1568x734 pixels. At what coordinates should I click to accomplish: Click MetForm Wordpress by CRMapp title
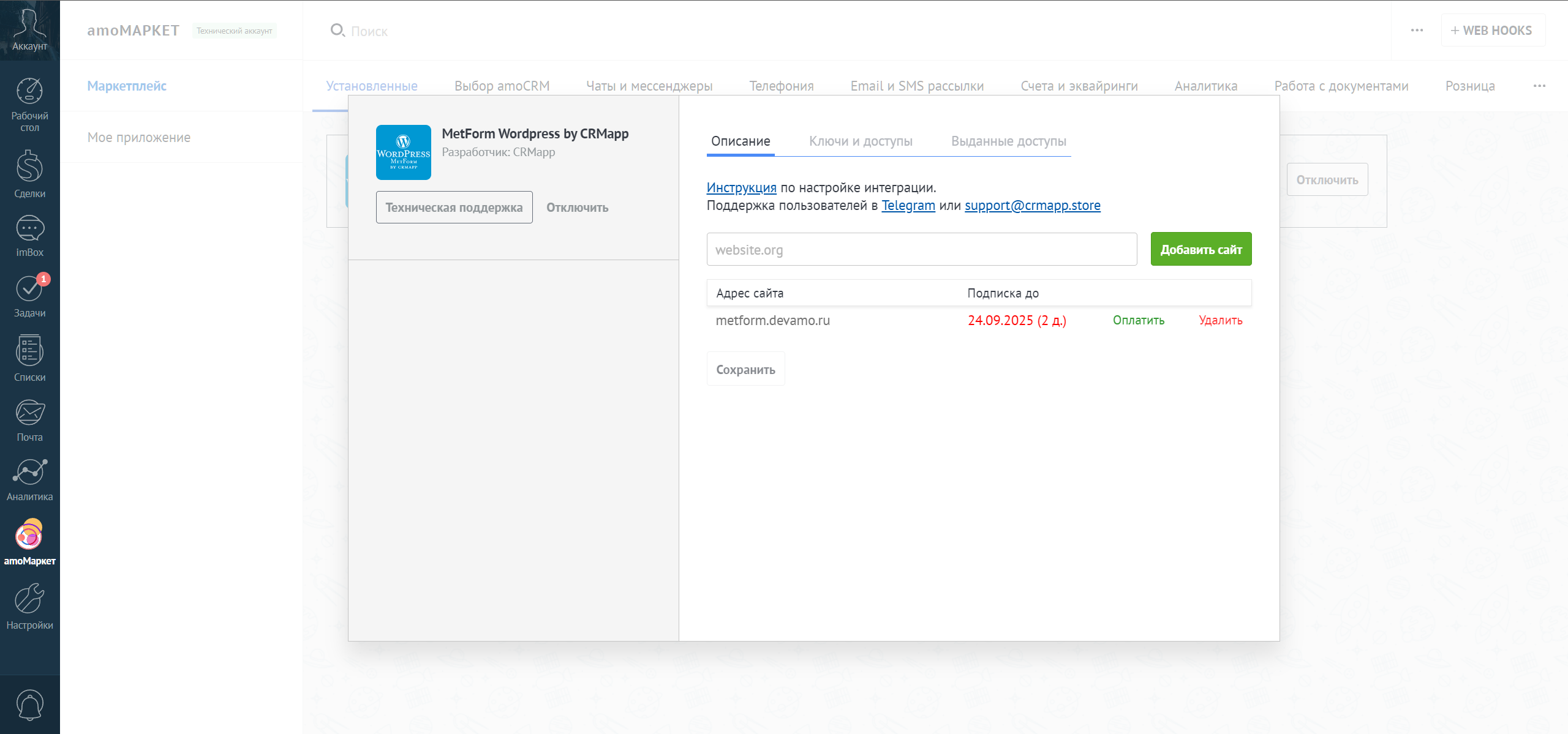pos(535,133)
